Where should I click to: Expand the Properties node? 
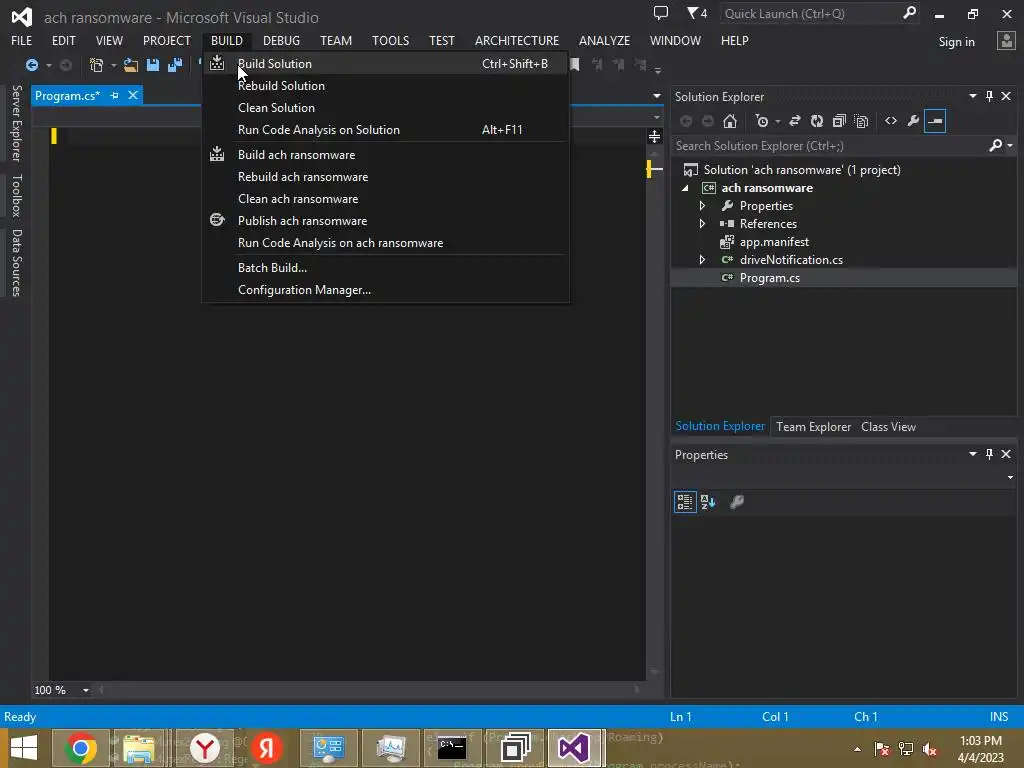[702, 206]
